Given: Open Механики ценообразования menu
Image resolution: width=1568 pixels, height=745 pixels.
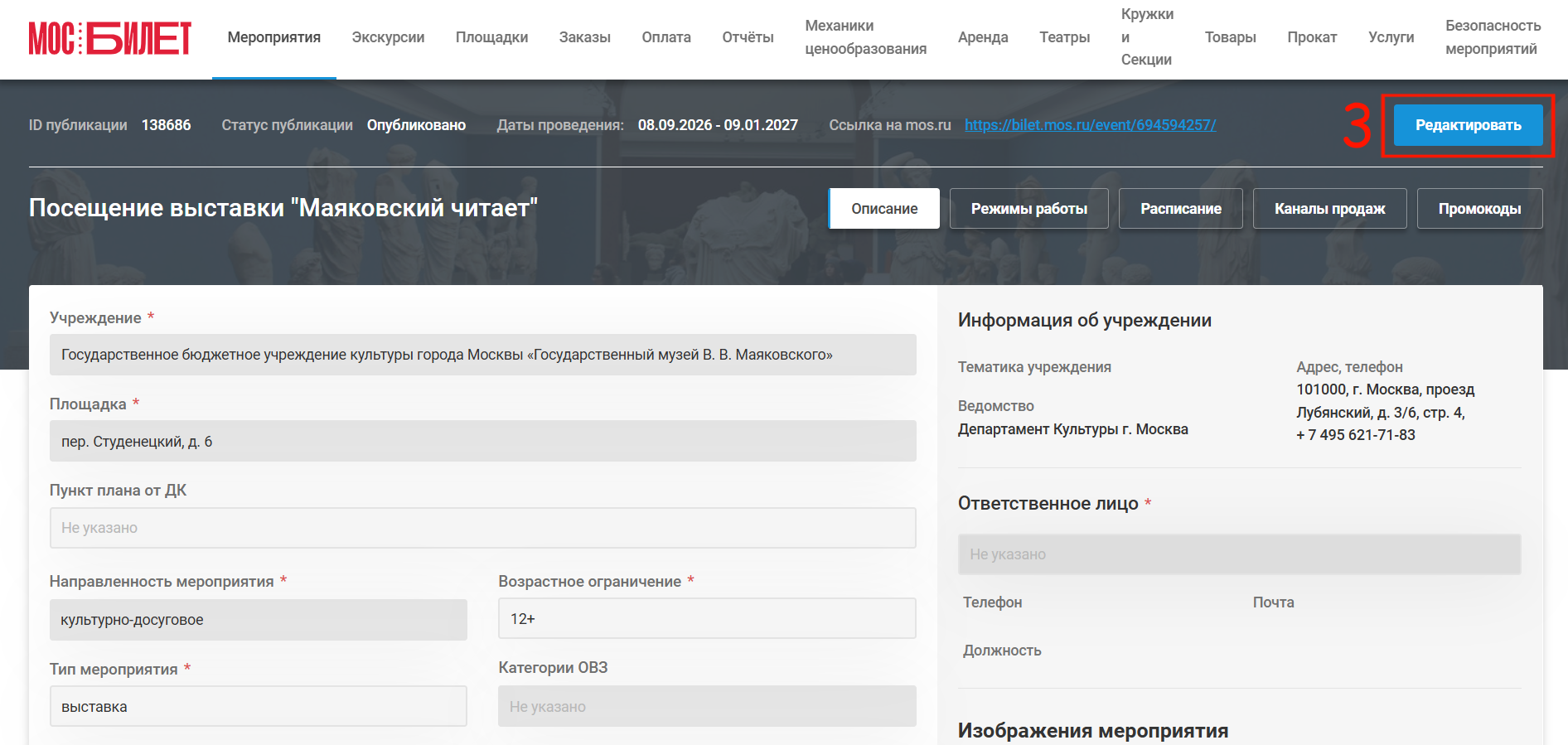Looking at the screenshot, I should [x=866, y=37].
